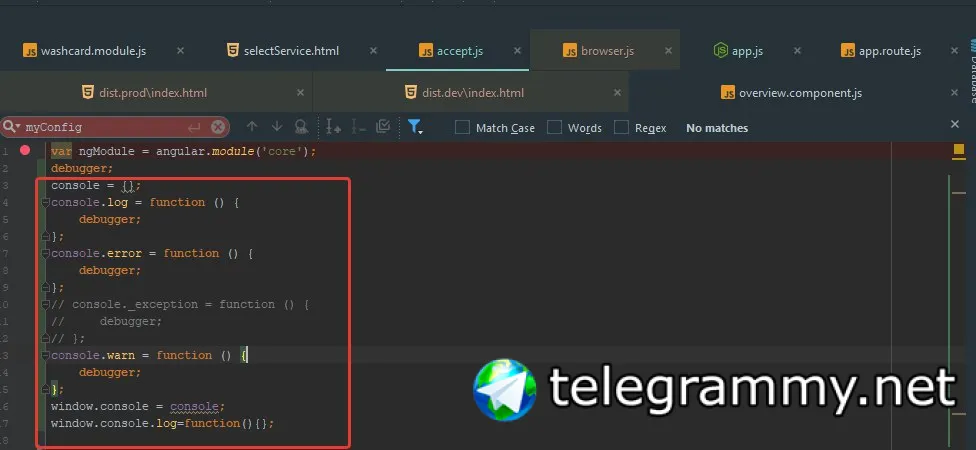Close the overview.component.js tab

[955, 93]
